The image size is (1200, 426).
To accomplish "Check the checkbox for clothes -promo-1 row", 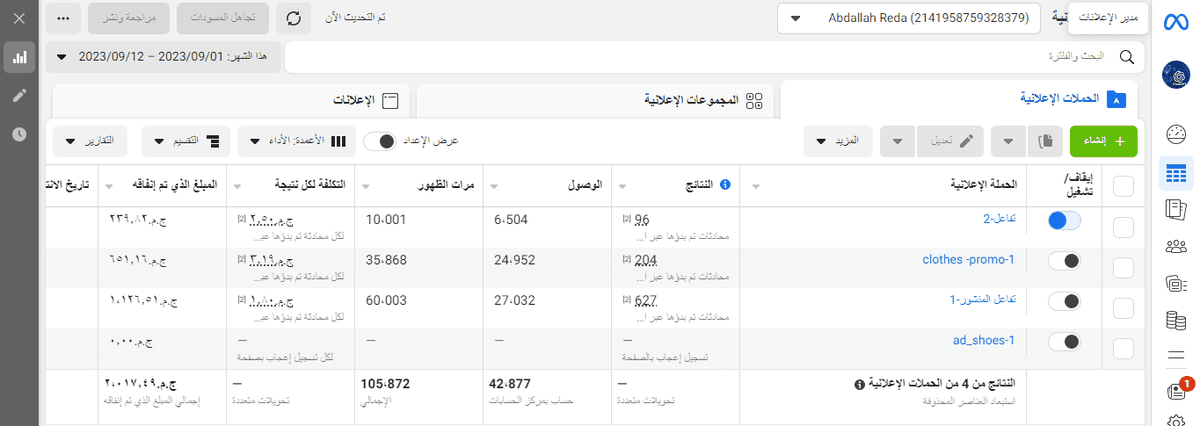I will pyautogui.click(x=1123, y=267).
